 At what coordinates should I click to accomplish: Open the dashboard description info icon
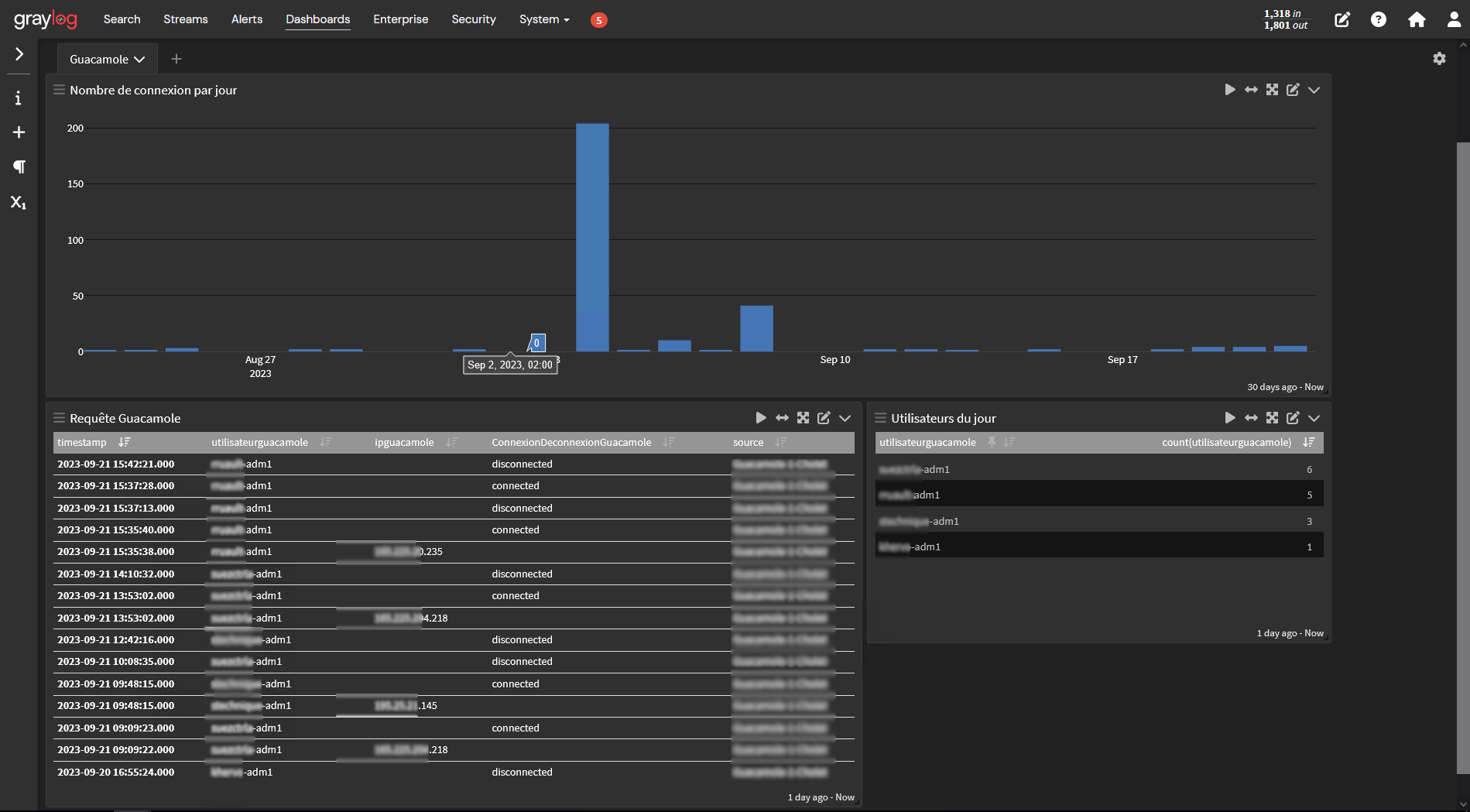point(19,98)
